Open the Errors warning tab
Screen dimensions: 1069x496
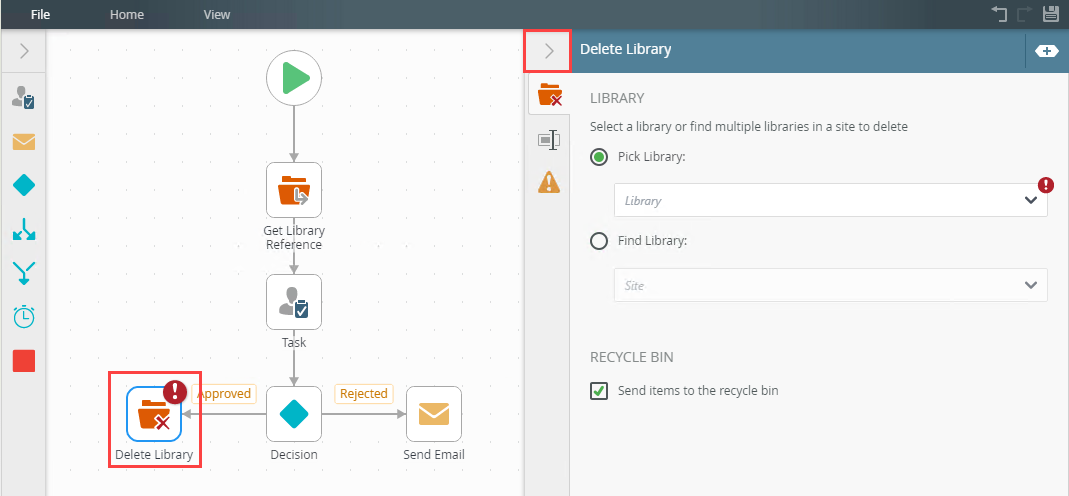tap(549, 182)
